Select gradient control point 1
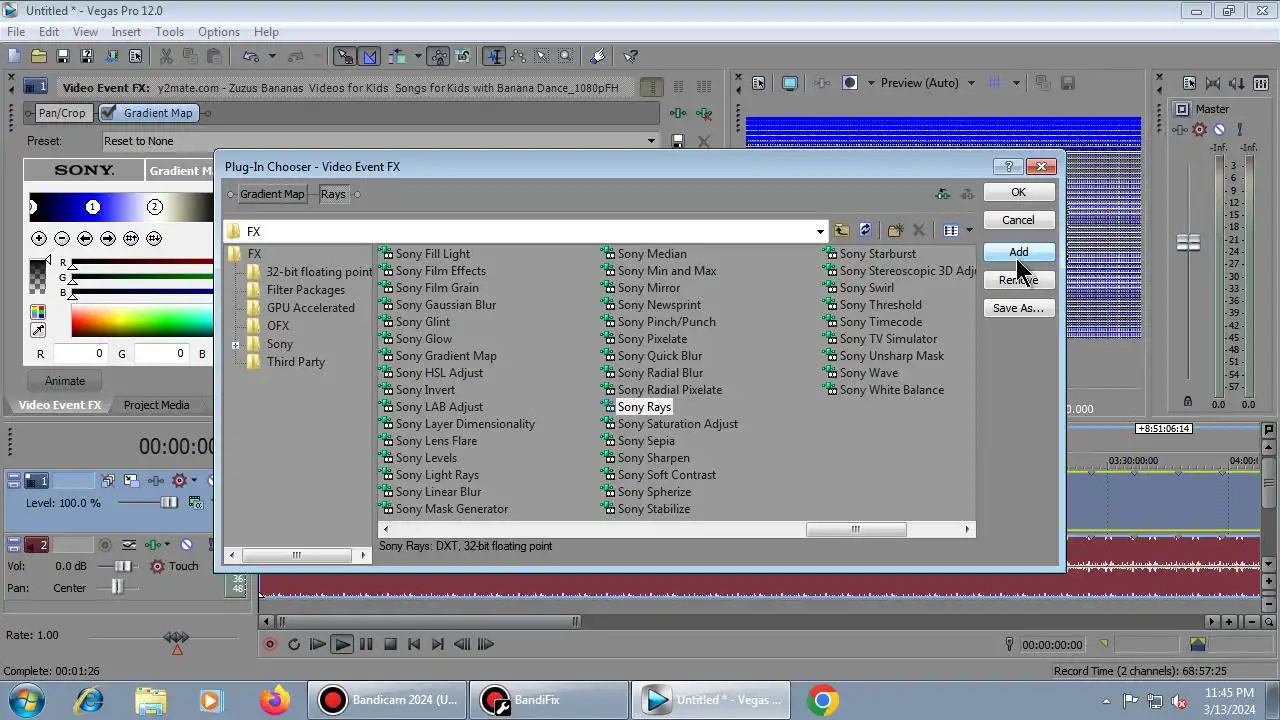Image resolution: width=1280 pixels, height=720 pixels. 93,207
